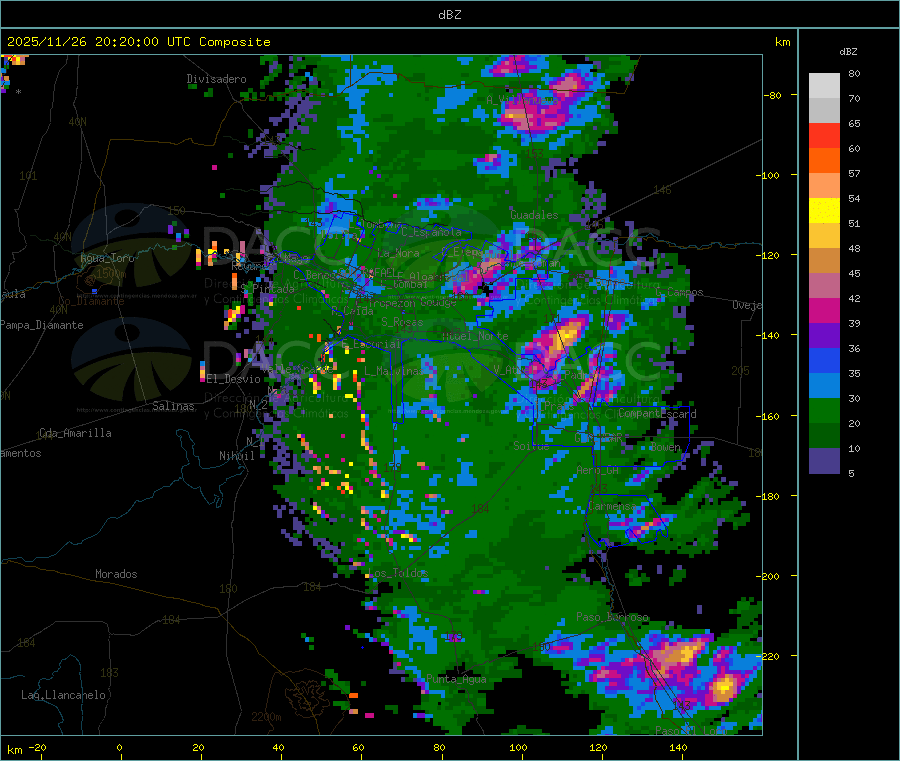Click the '140' tick on the bottom axis
Screen dimensions: 900x761
coord(678,747)
